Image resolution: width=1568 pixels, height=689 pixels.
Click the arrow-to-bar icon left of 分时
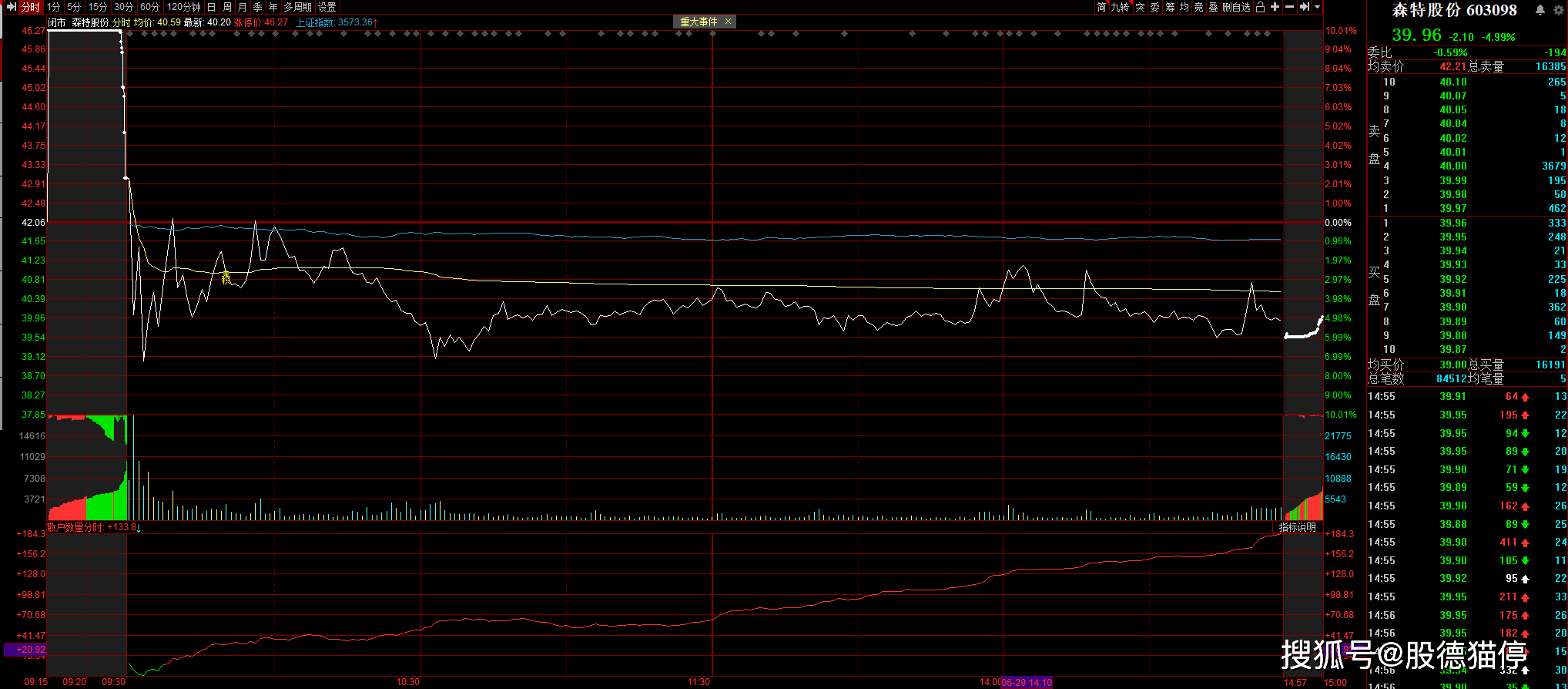click(11, 7)
